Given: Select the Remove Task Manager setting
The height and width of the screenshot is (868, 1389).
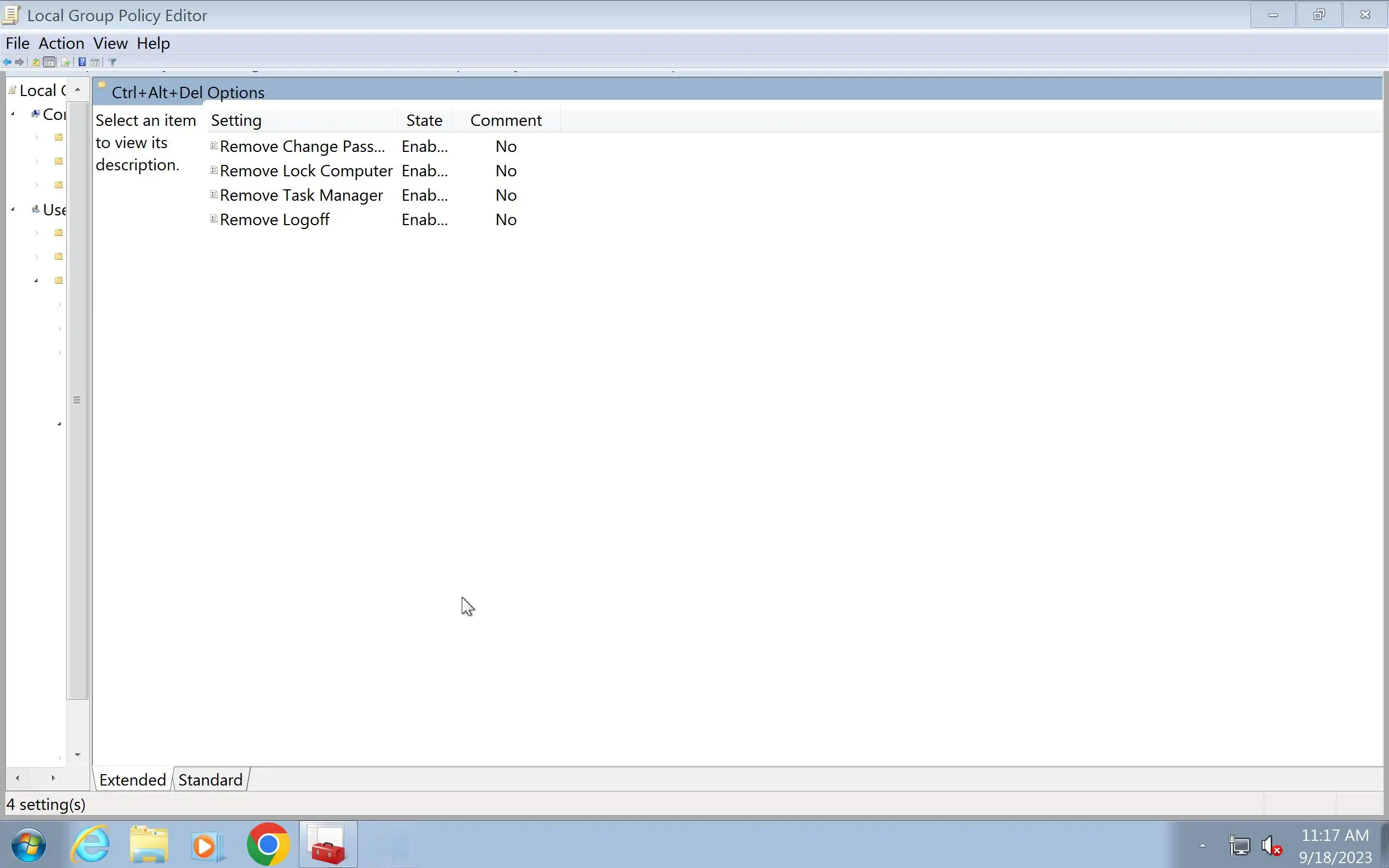Looking at the screenshot, I should click(x=301, y=195).
